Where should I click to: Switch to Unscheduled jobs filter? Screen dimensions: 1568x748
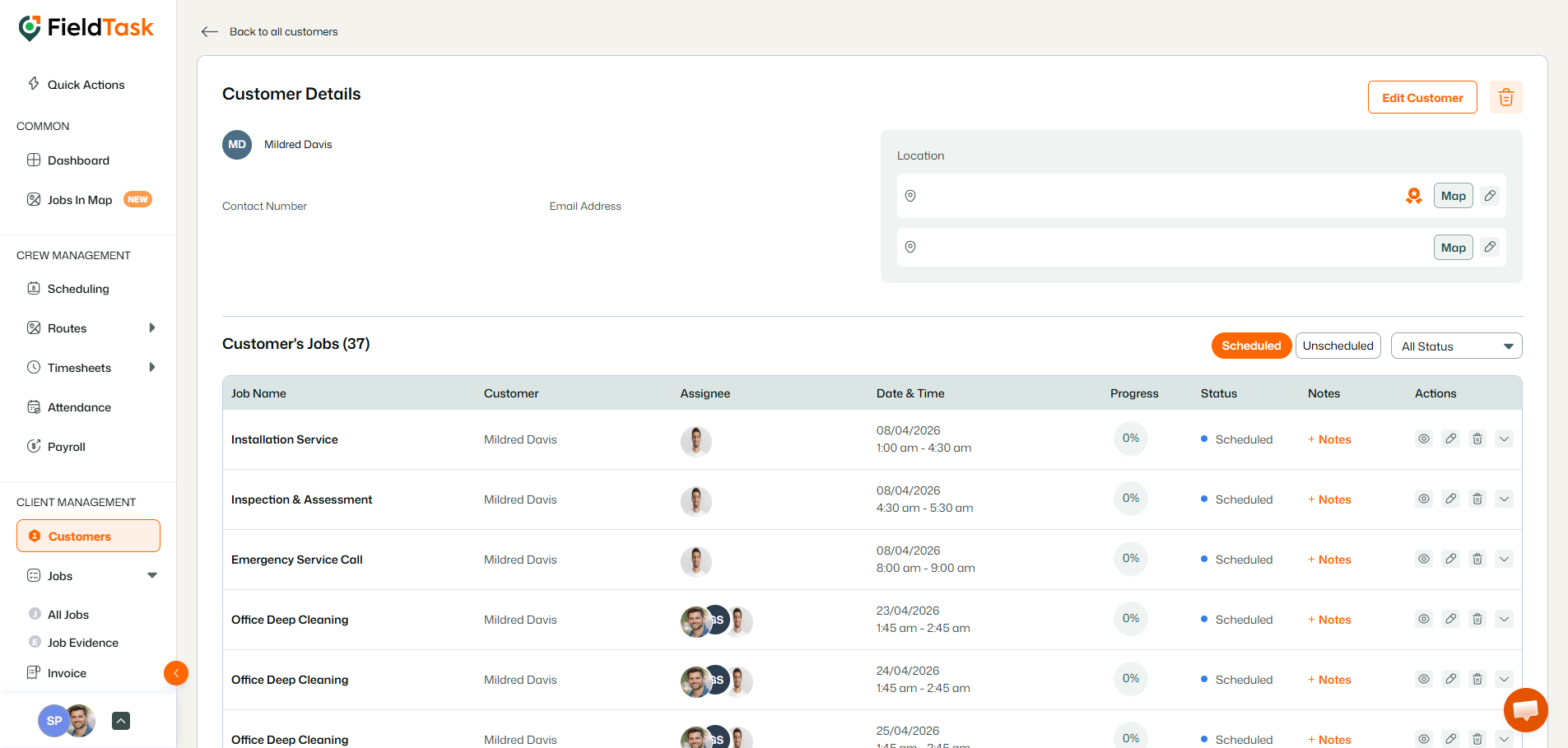click(1338, 346)
